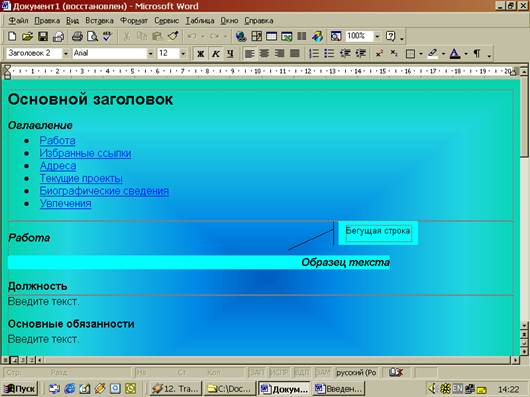The width and height of the screenshot is (530, 397).
Task: Open the 100% zoom dropdown
Action: [377, 36]
